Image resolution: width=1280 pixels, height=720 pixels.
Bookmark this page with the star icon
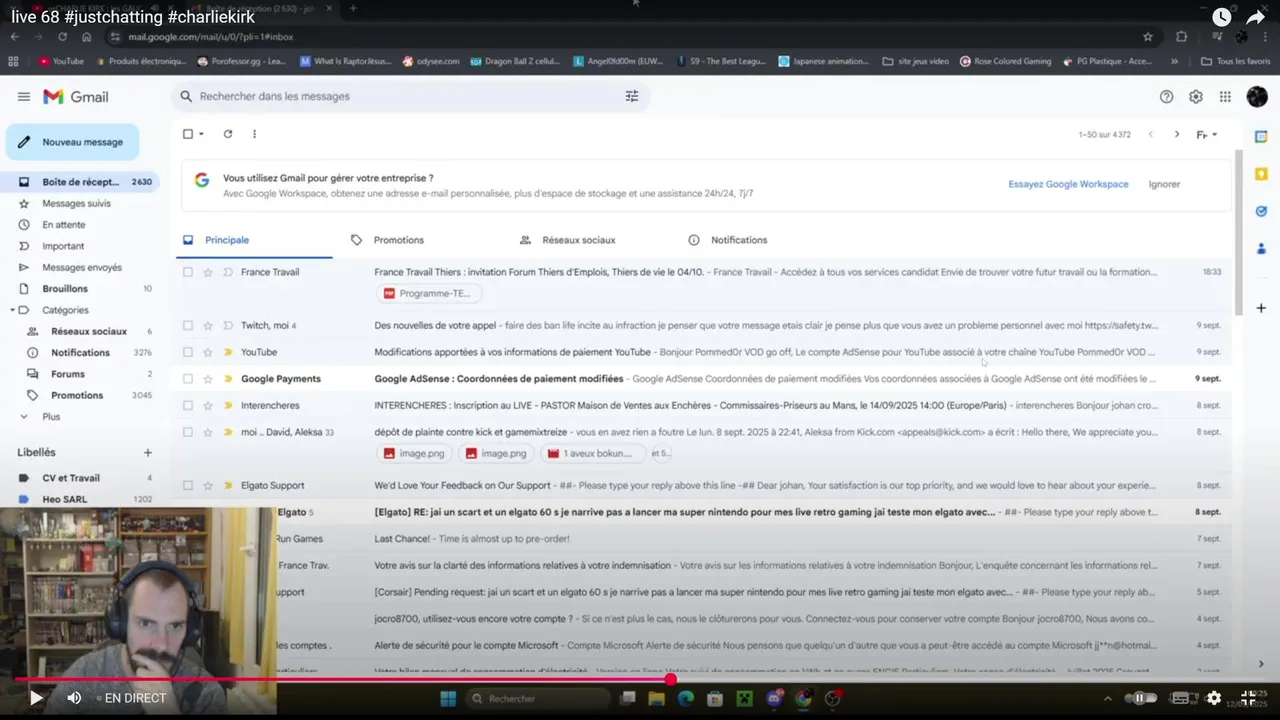[x=1148, y=37]
